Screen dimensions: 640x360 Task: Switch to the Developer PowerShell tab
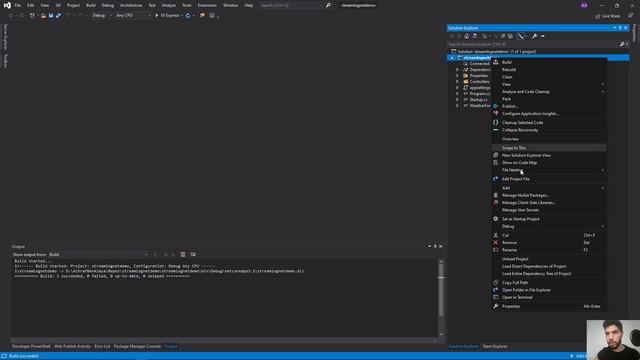31,346
